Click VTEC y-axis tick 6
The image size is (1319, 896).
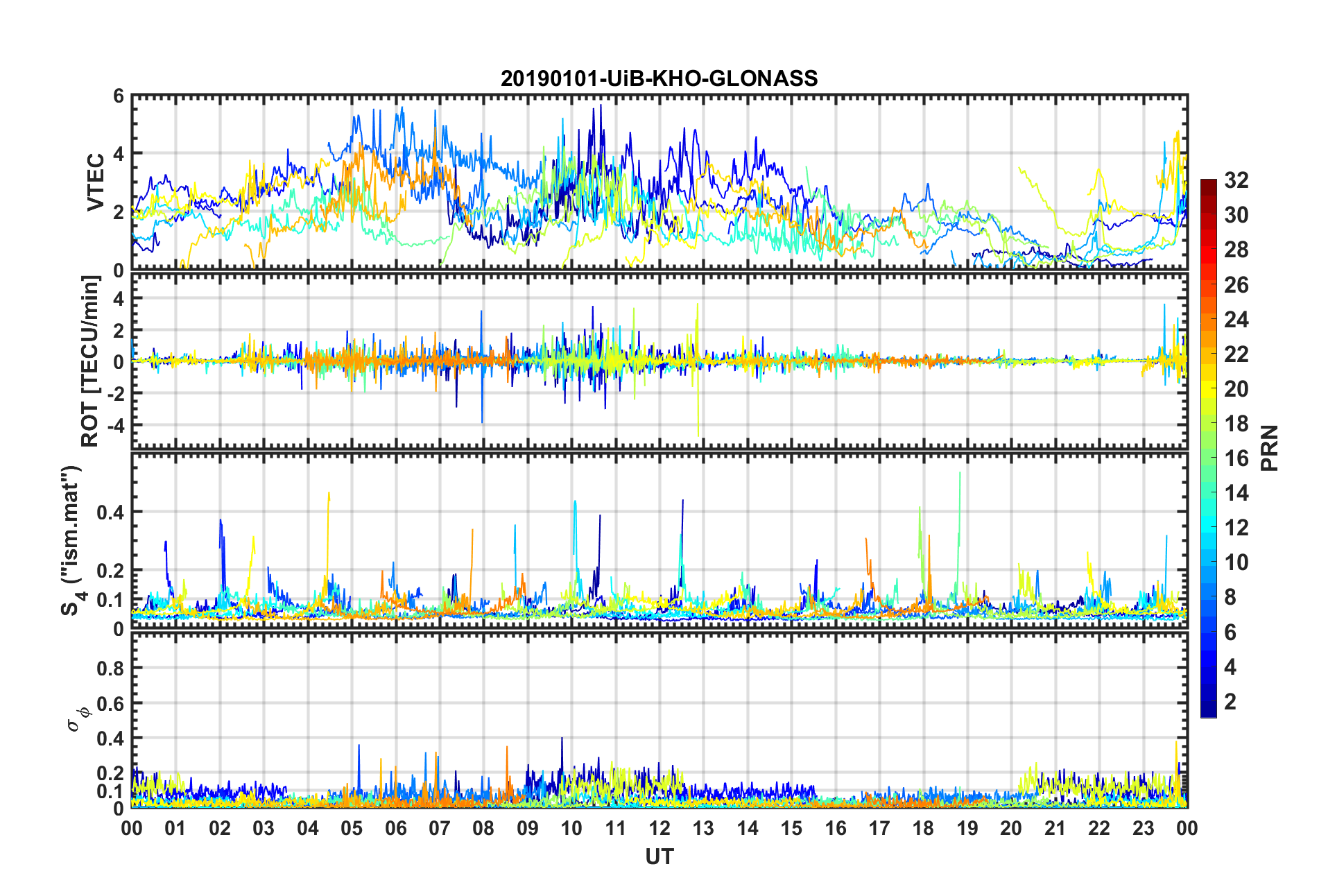pyautogui.click(x=119, y=96)
